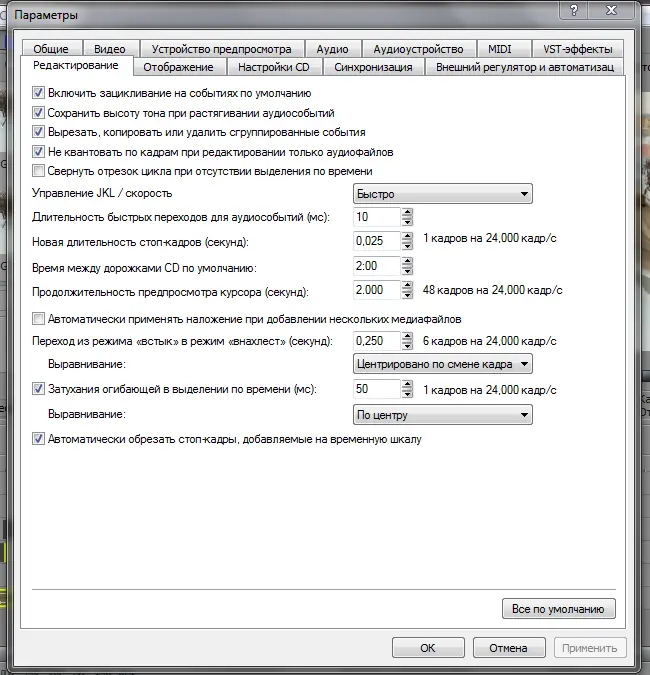Open Внешний регулятор и автоматизац tab
The image size is (650, 675).
point(525,67)
